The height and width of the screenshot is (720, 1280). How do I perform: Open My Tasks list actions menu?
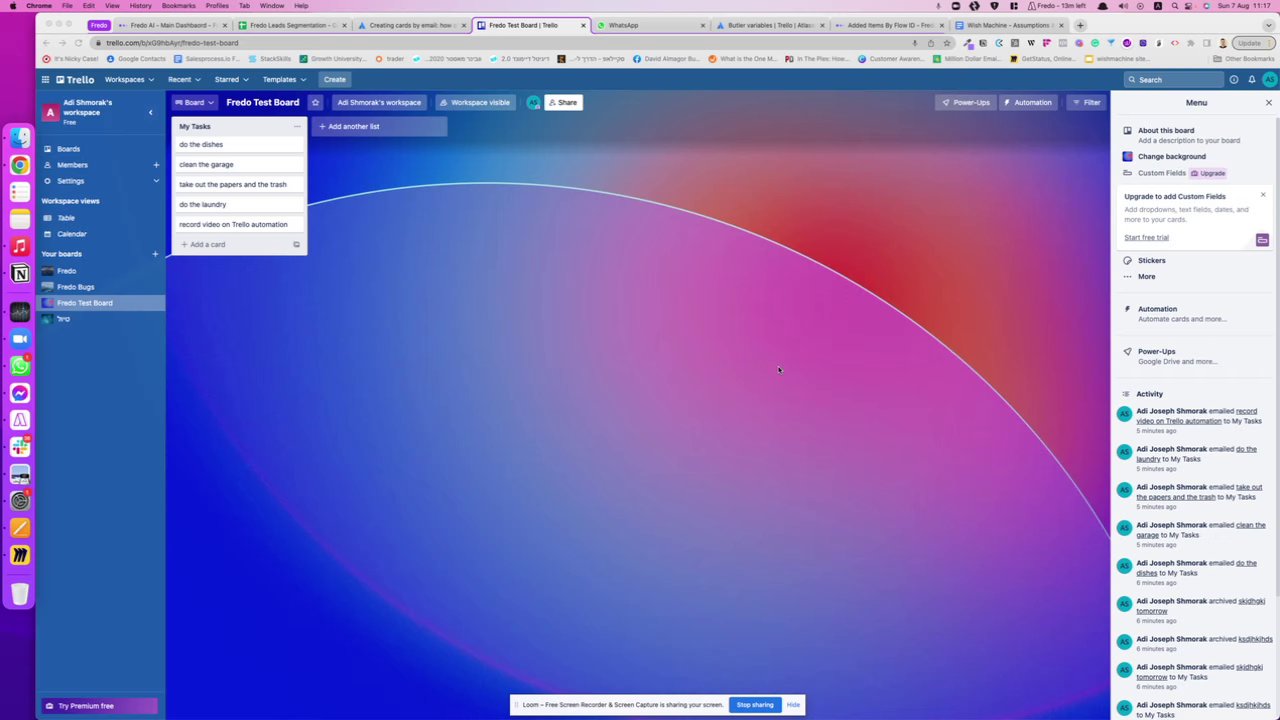(x=297, y=126)
